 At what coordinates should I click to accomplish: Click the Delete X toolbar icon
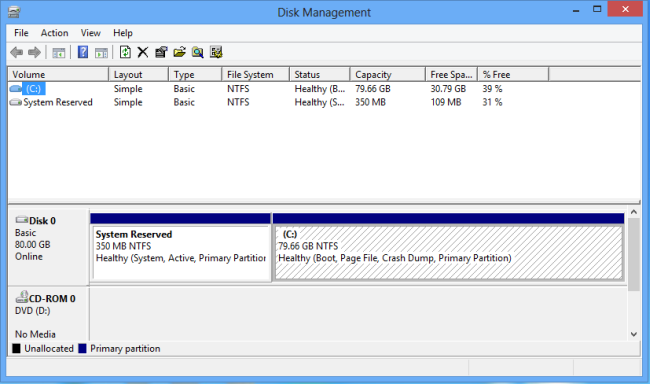(x=143, y=52)
